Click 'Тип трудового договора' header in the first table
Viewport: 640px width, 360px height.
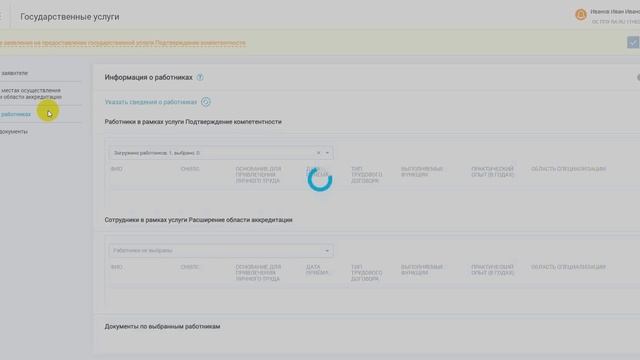click(367, 175)
